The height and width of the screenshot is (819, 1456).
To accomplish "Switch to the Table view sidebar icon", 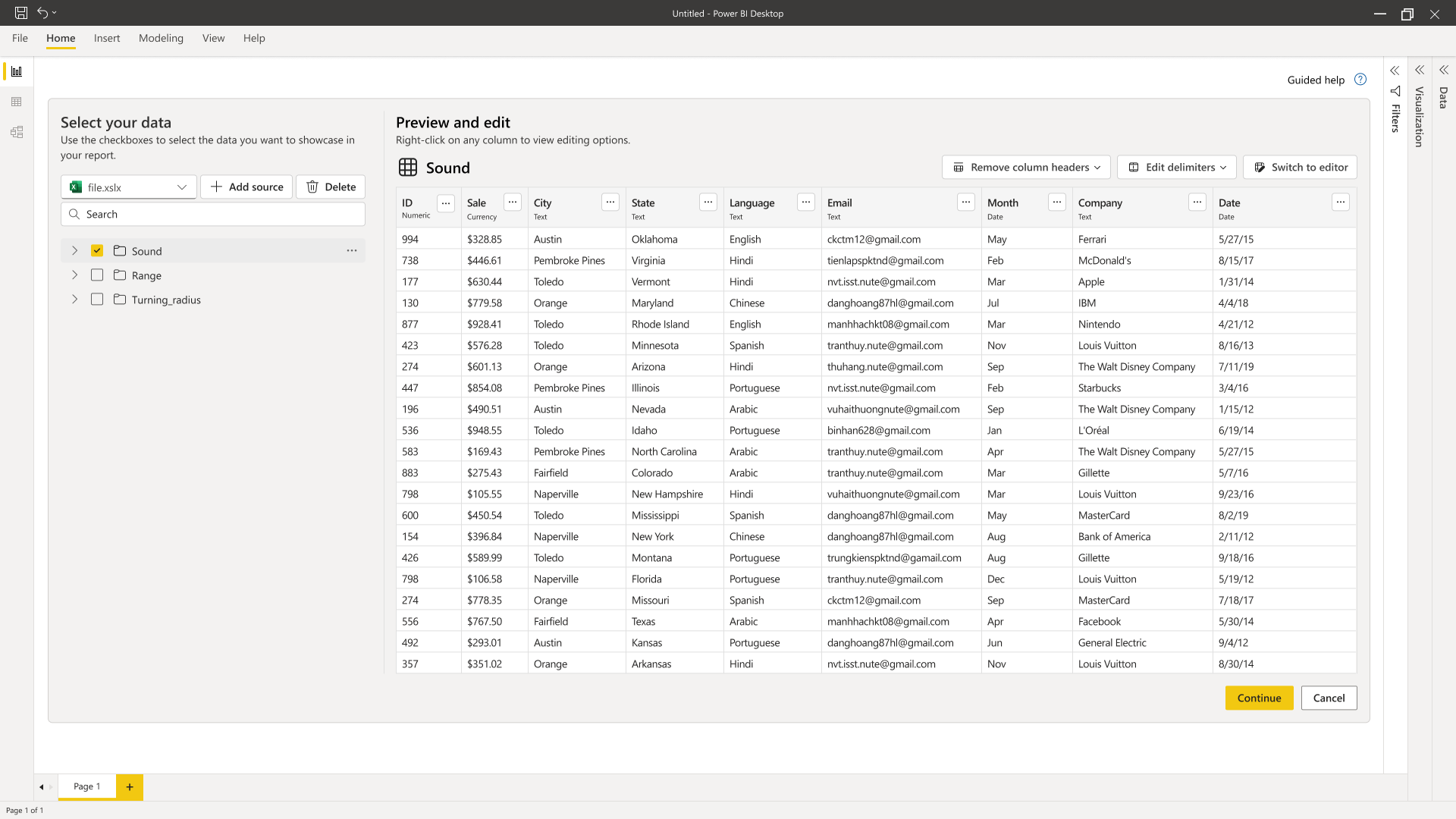I will tap(17, 102).
